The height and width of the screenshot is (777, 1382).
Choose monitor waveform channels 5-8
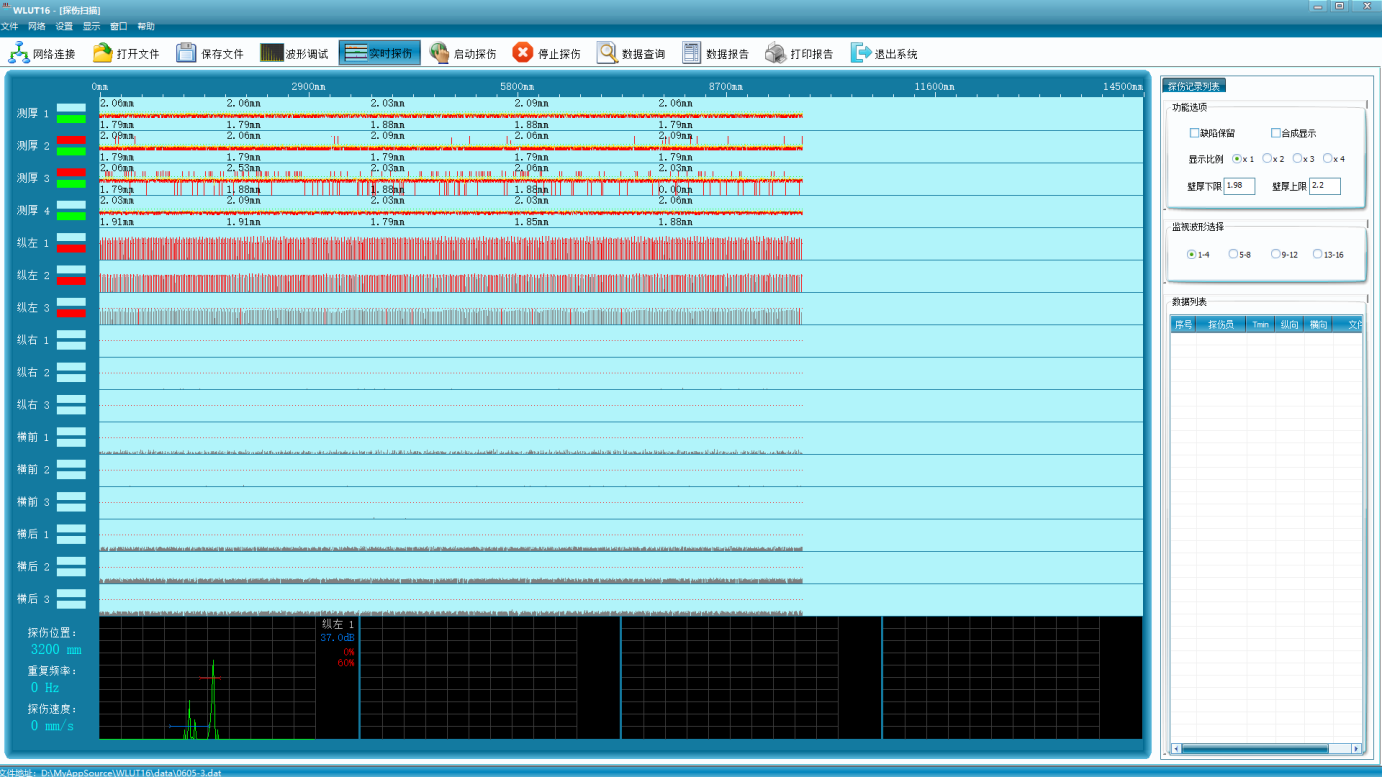point(1233,254)
